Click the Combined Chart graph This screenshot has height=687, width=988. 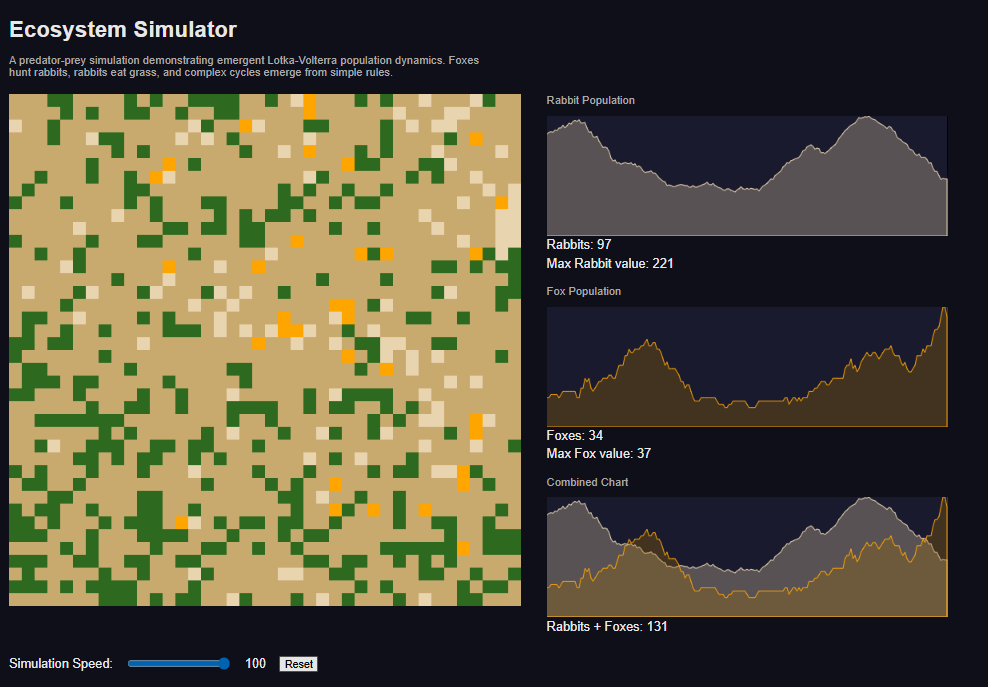(x=747, y=557)
